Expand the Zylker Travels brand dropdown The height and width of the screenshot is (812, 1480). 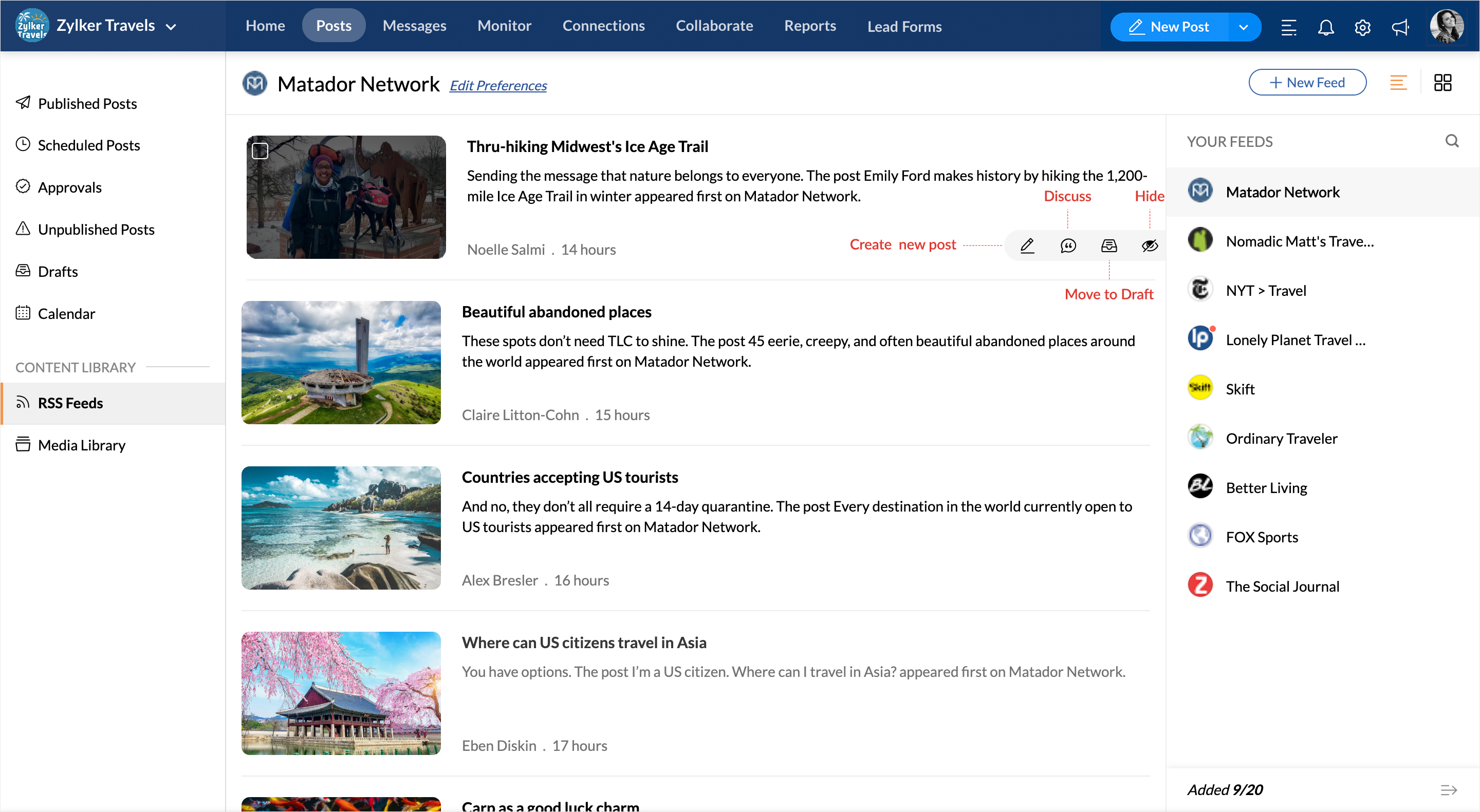171,26
